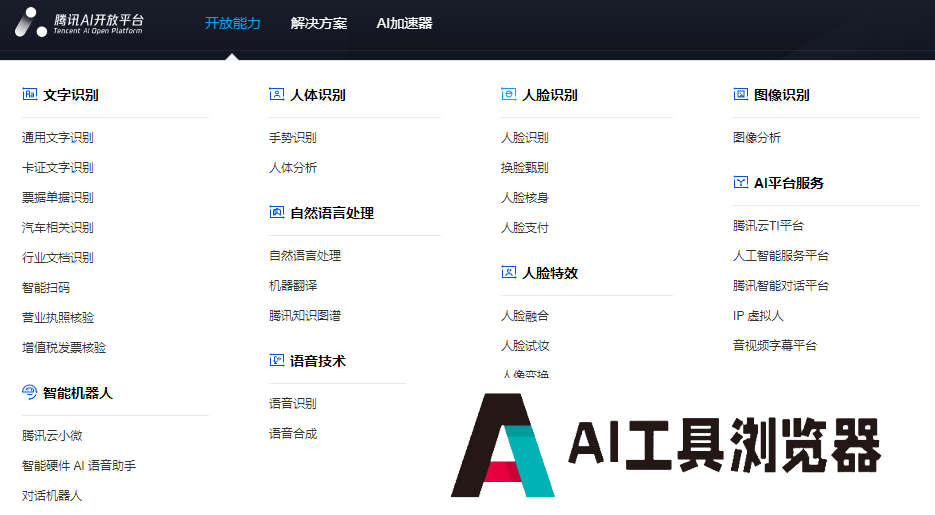The width and height of the screenshot is (935, 515).
Task: Select 语音识别 link
Action: click(x=293, y=404)
